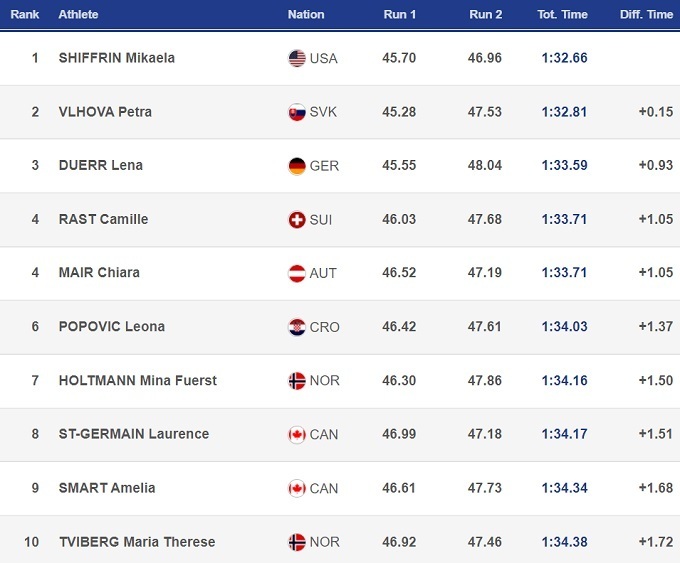Click the Norway flag in TVIBERG's row

[x=296, y=542]
